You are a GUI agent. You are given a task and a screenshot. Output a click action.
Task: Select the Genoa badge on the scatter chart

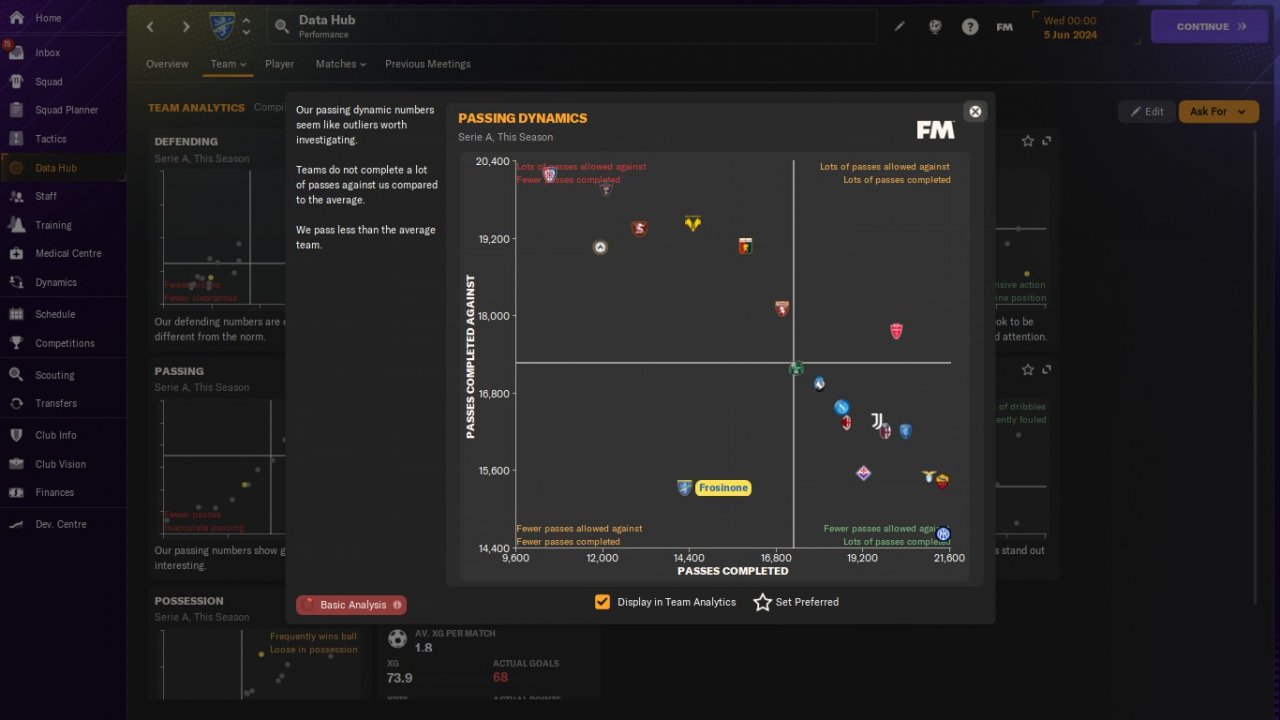pos(744,246)
